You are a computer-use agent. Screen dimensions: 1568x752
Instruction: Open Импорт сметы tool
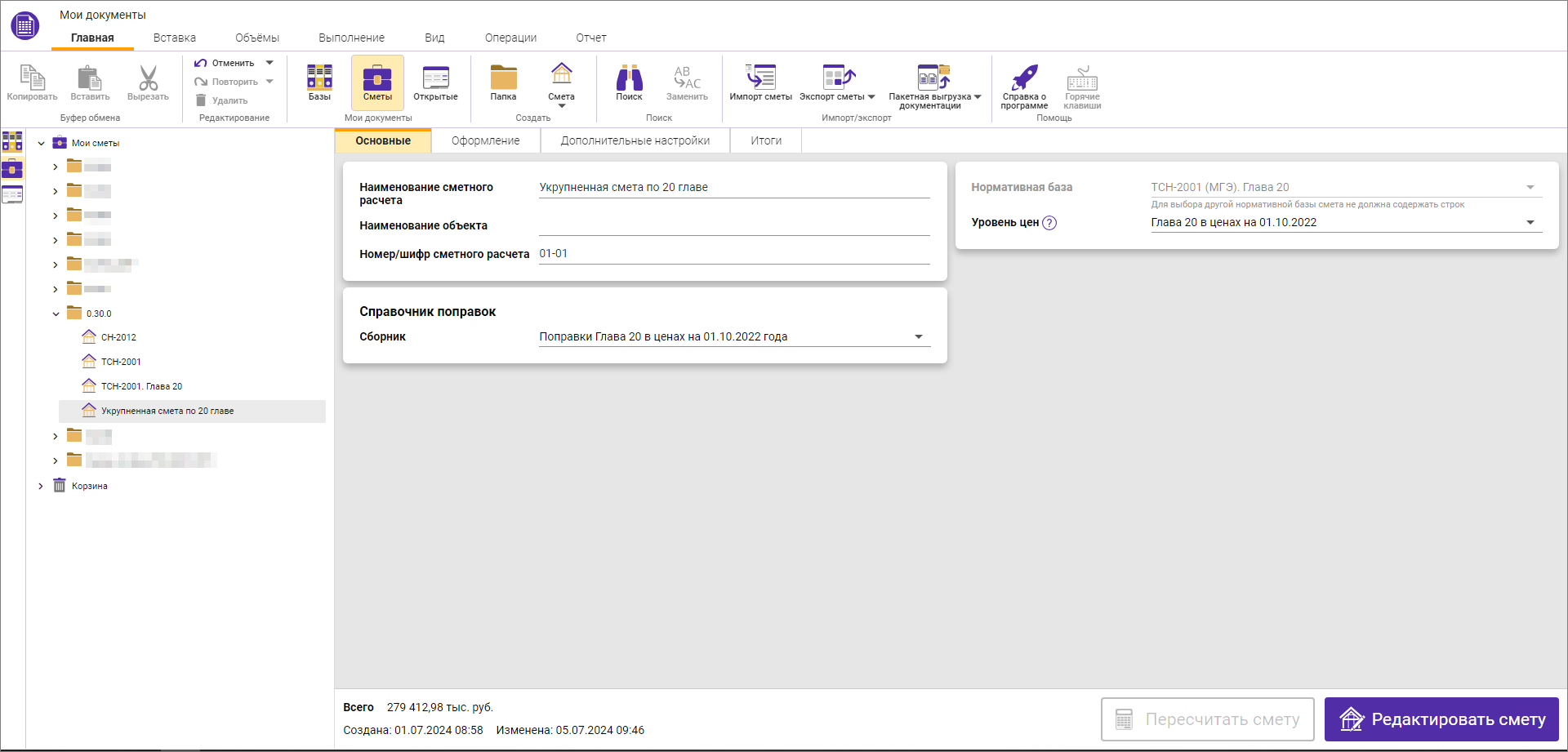coord(760,82)
